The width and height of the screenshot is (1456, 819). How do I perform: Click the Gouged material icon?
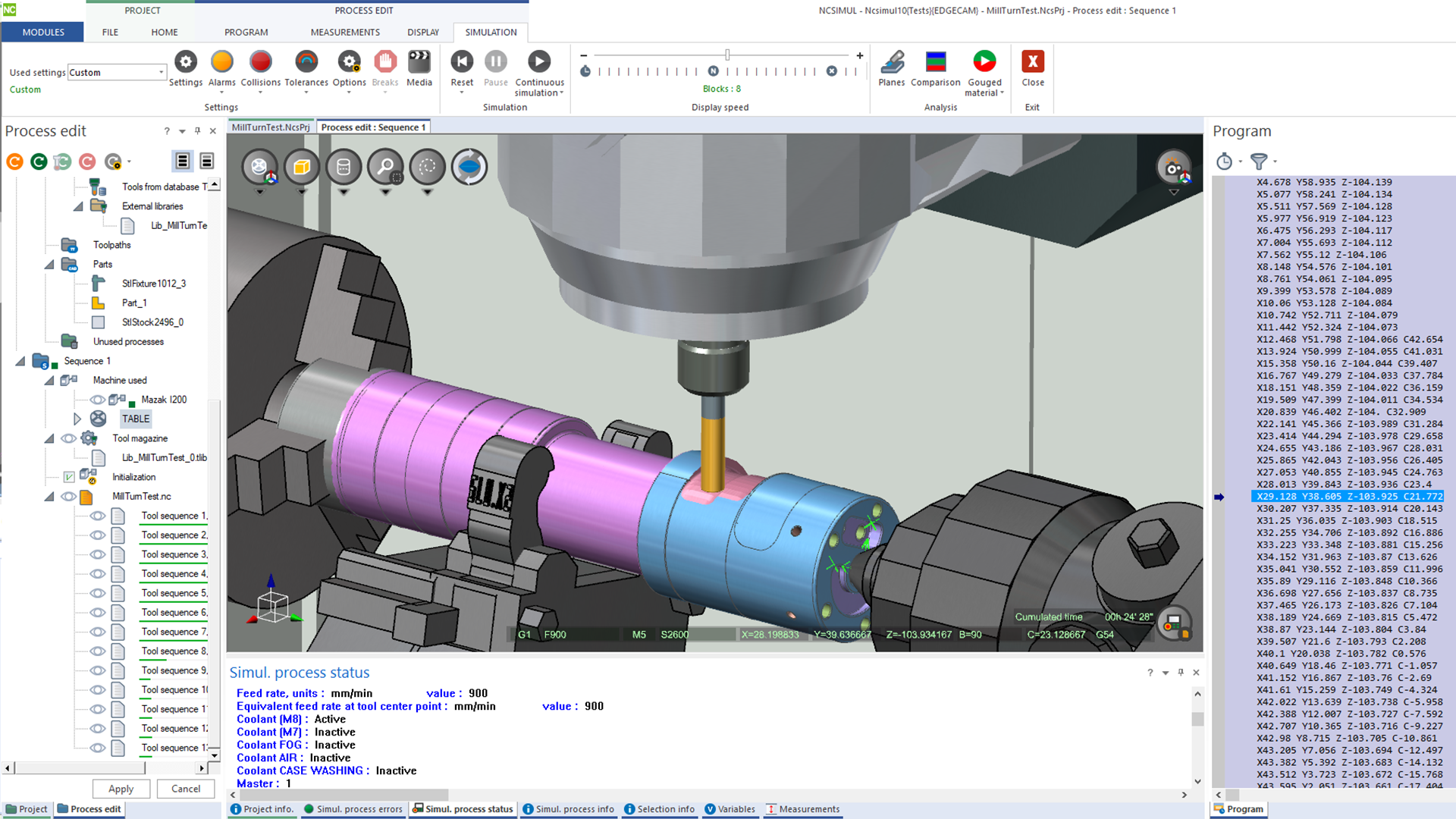click(984, 62)
